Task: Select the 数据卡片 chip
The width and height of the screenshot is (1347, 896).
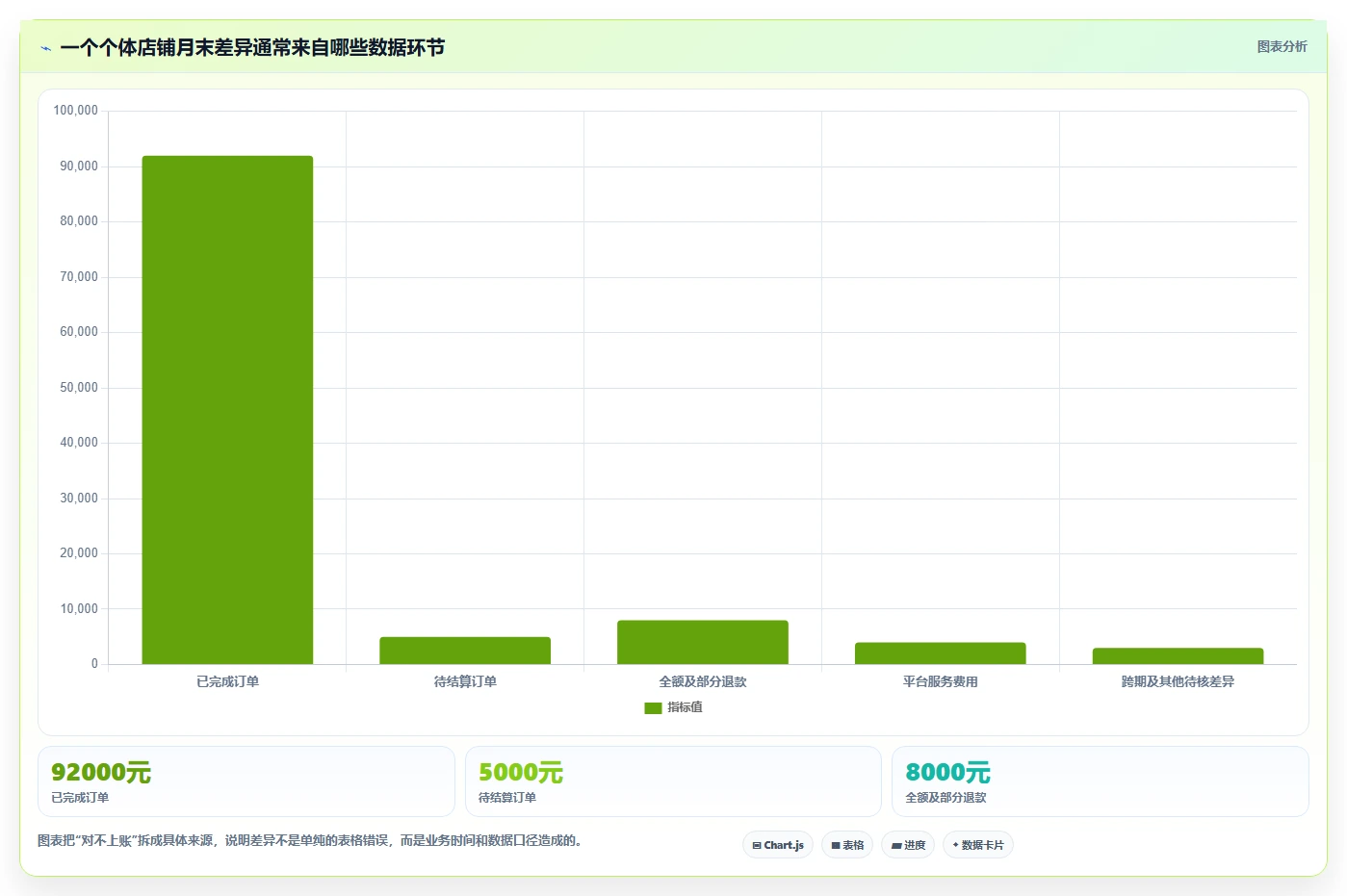Action: coord(978,845)
